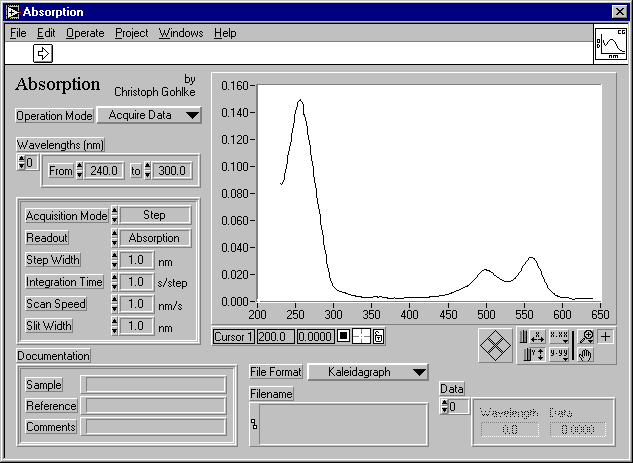Click the diamond cursor mover control
Screen dimensions: 633x463
click(x=495, y=346)
